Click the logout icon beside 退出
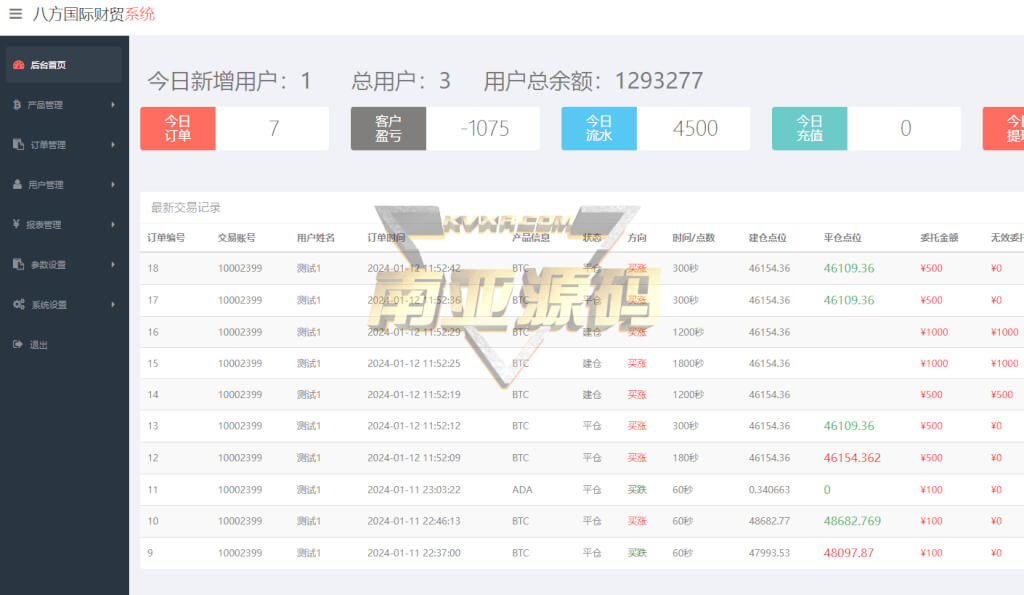Screen dimensions: 1024x595 (x=18, y=344)
